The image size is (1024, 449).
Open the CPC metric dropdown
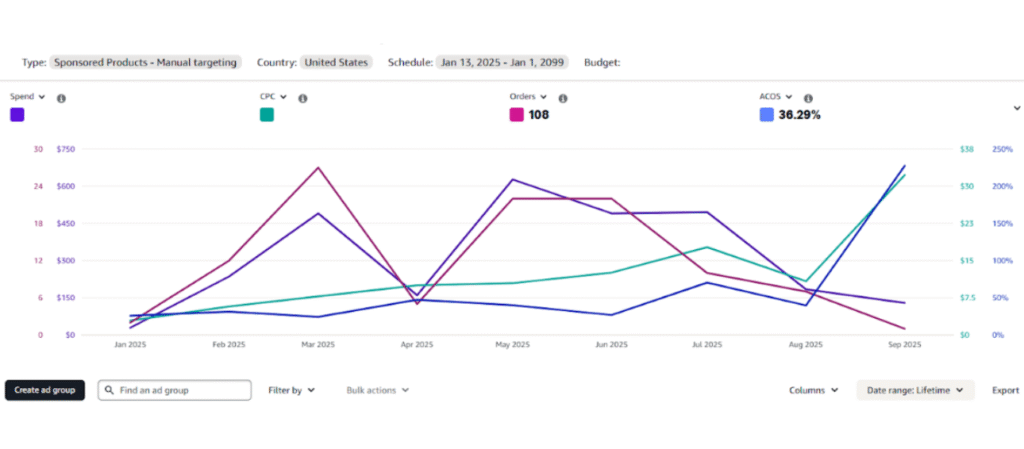point(274,97)
